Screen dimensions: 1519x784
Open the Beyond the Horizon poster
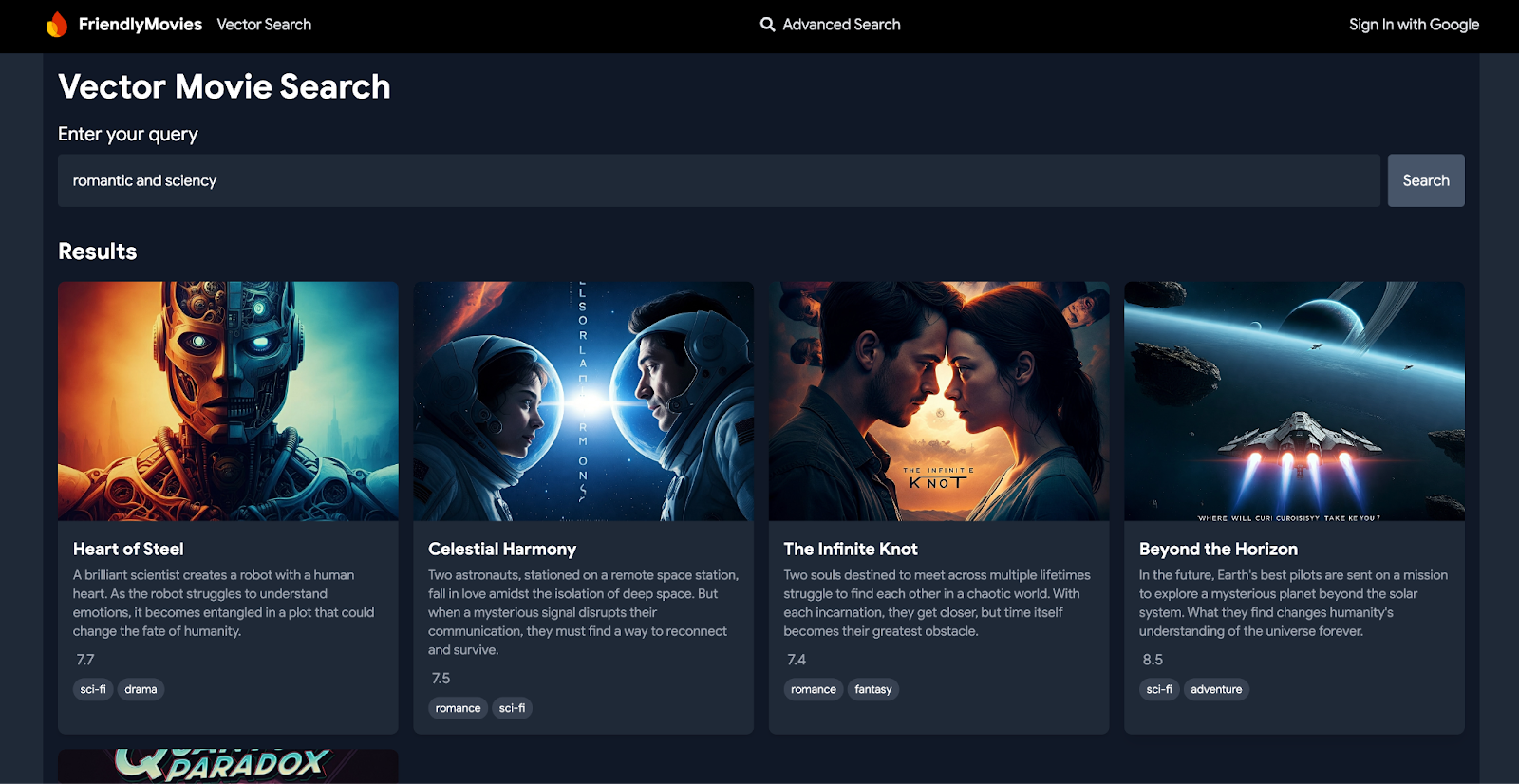1294,401
